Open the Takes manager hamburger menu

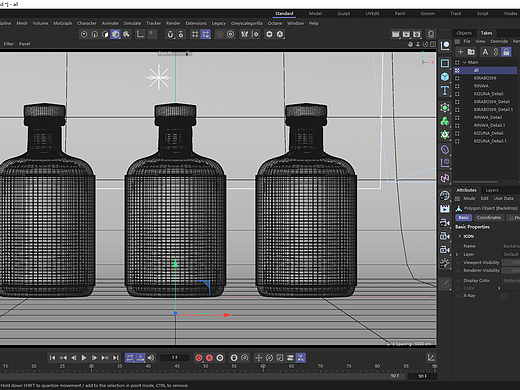[457, 41]
